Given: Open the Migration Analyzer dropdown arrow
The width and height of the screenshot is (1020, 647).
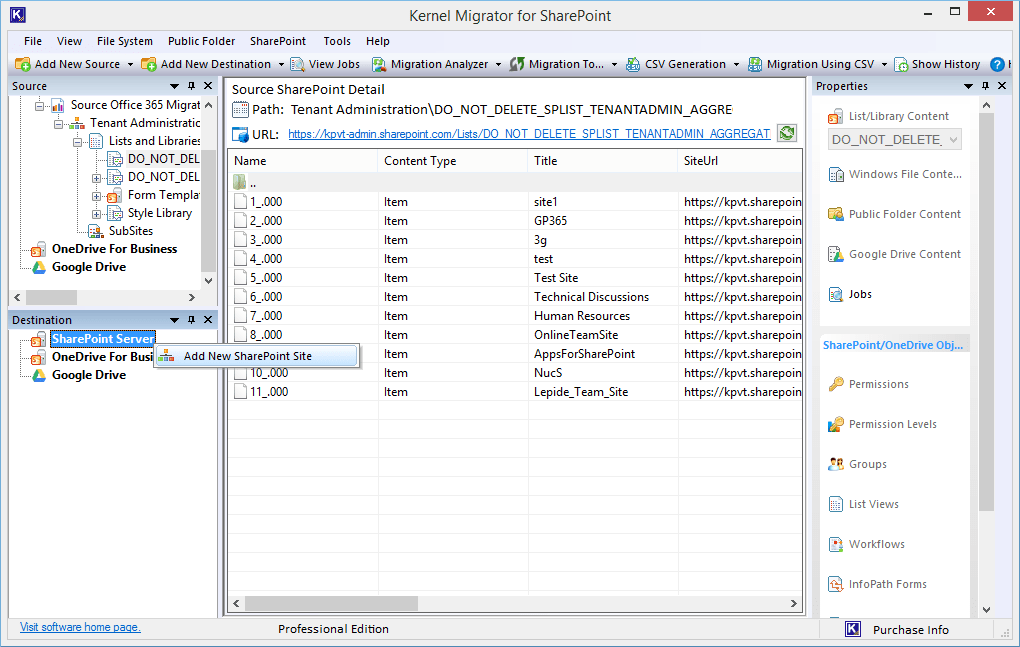Looking at the screenshot, I should [498, 64].
